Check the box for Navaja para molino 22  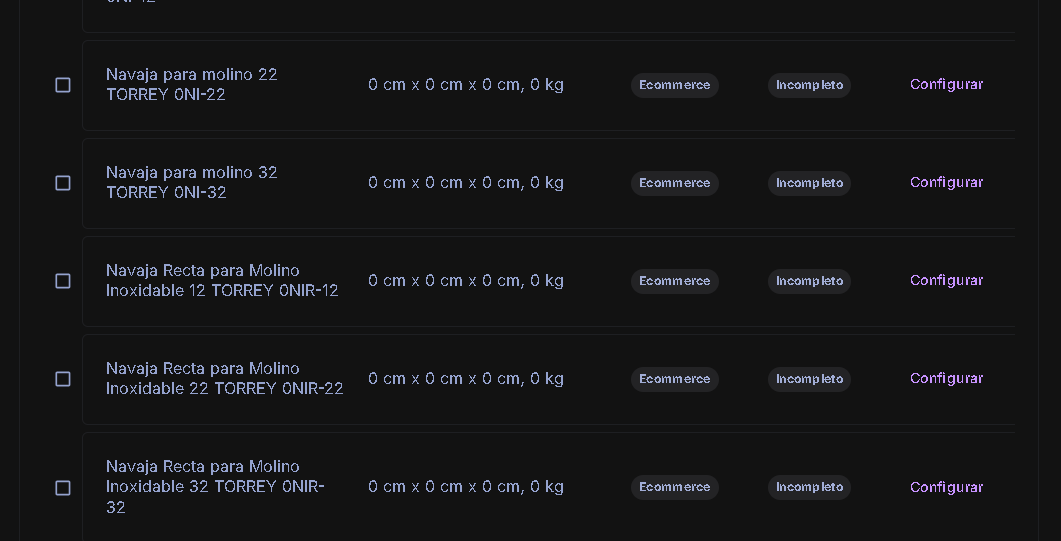point(63,85)
